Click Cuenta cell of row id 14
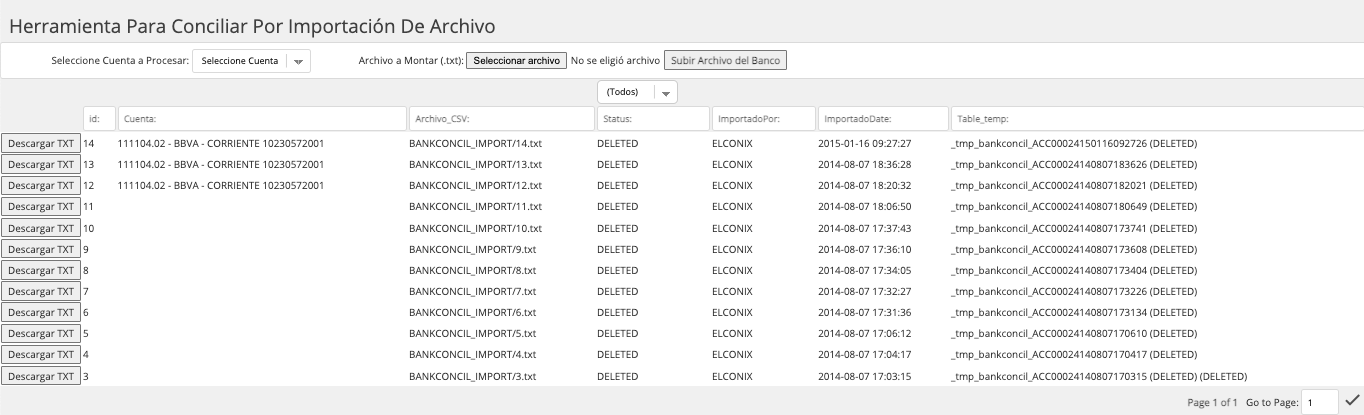 (220, 144)
